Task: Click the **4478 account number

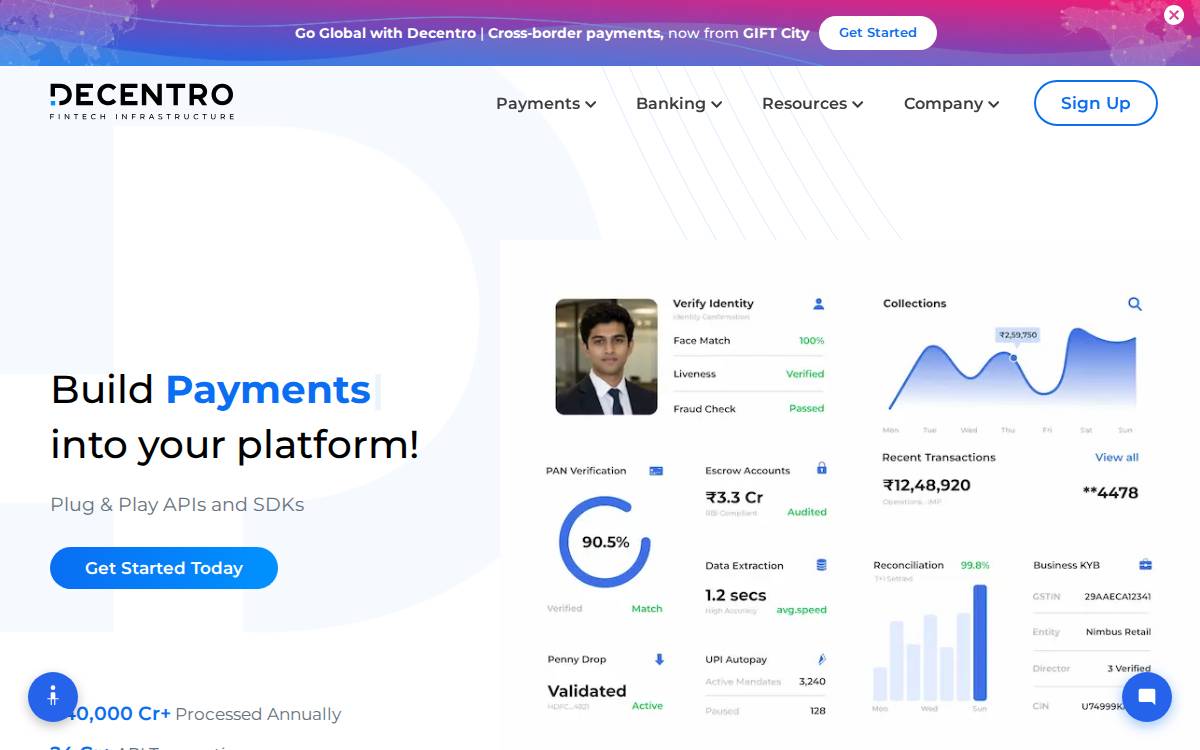Action: click(x=1110, y=492)
